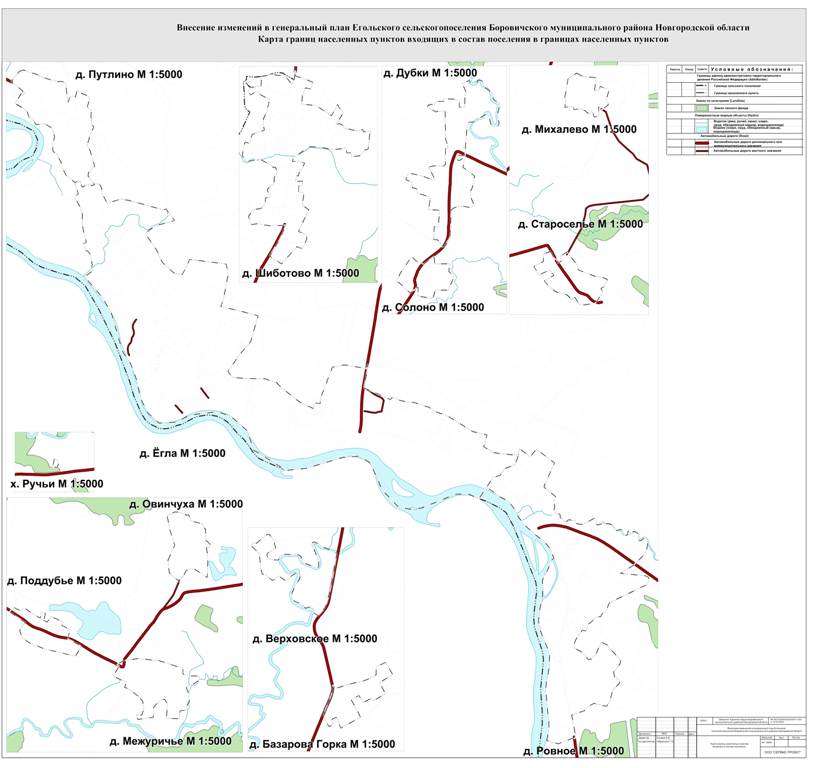Click the 'д. Староселье М 1:5000' label
This screenshot has width=819, height=768.
coord(580,224)
